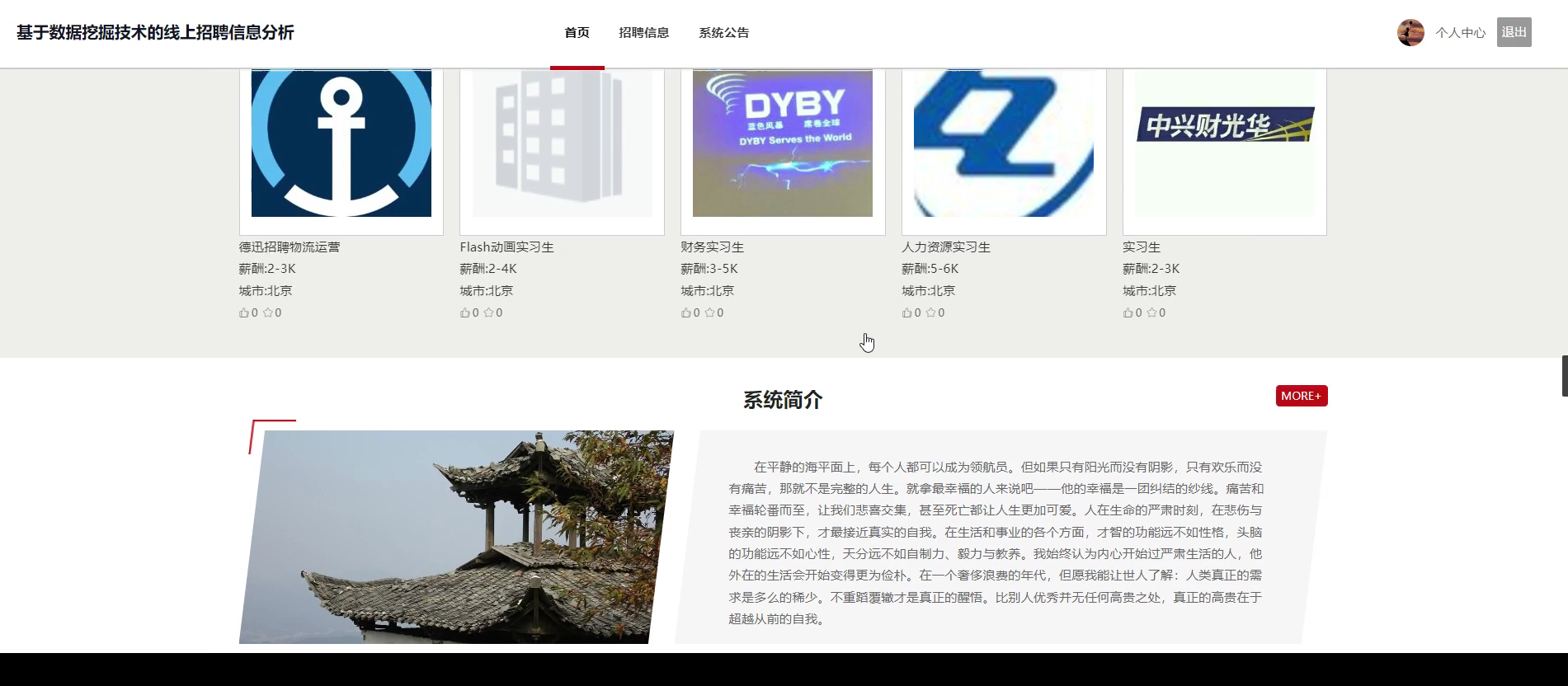Open the 德迅招聘物流运营 job title
The image size is (1568, 686).
coord(290,247)
